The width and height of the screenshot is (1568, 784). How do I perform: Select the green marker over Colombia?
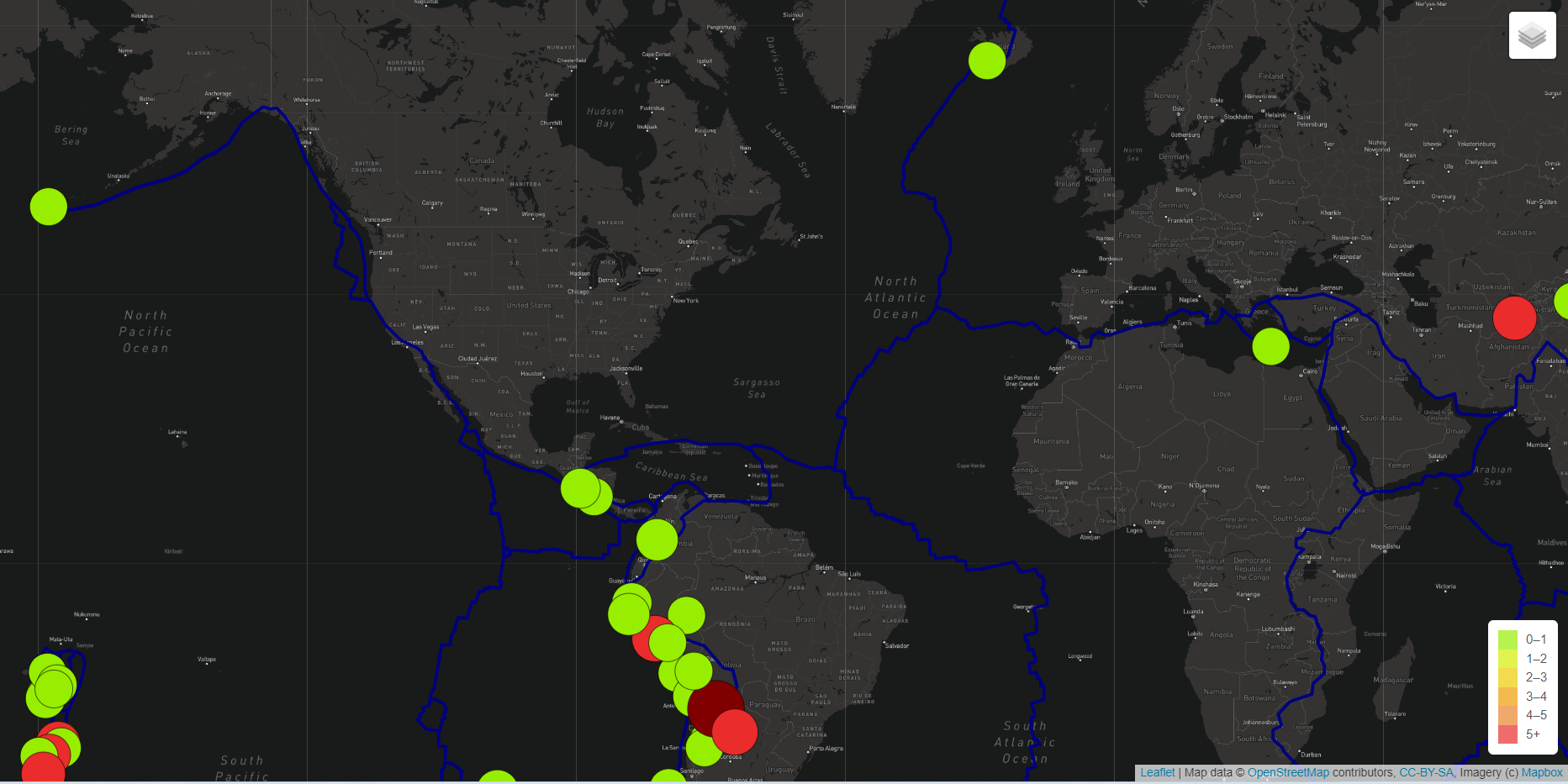pos(657,540)
